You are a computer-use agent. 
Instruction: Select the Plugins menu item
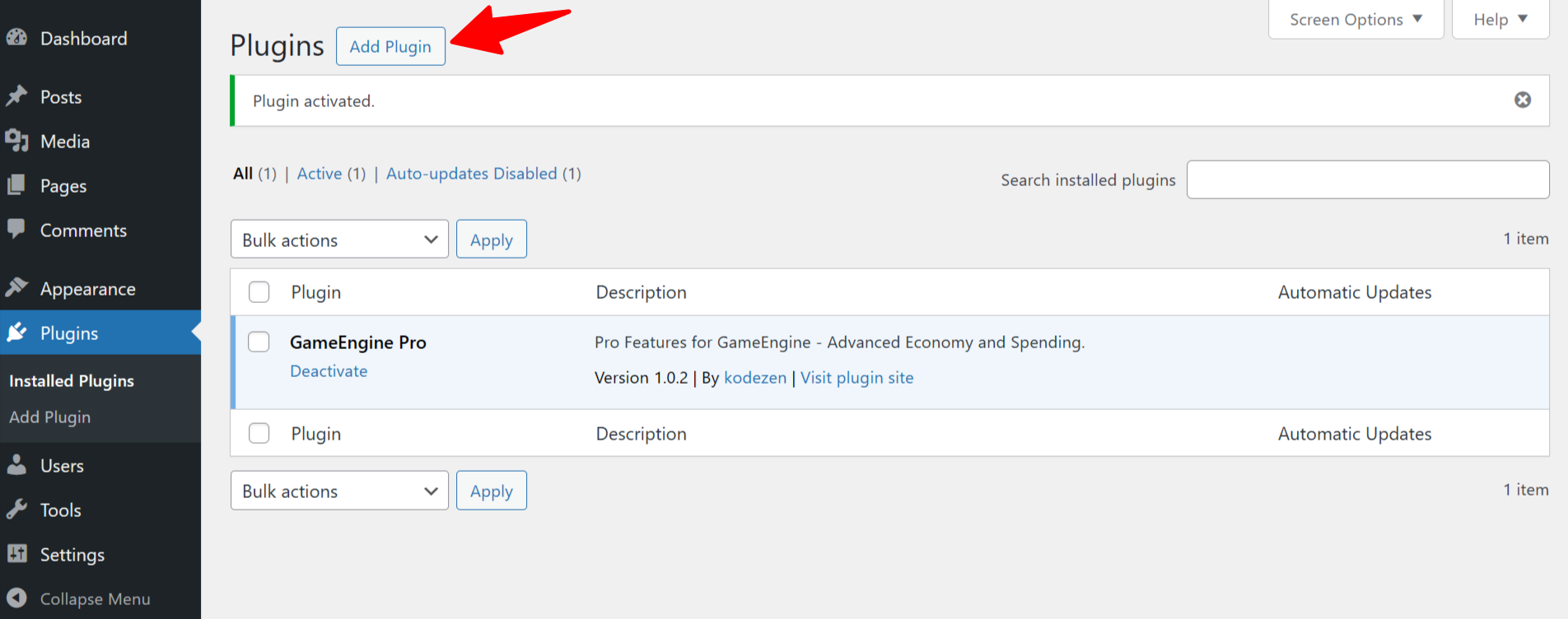click(69, 333)
